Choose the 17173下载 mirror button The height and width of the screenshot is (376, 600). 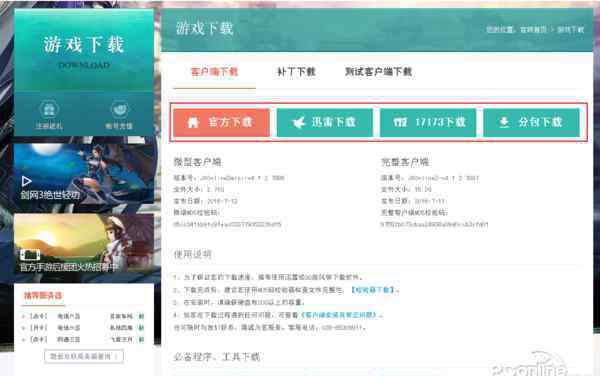pos(428,122)
